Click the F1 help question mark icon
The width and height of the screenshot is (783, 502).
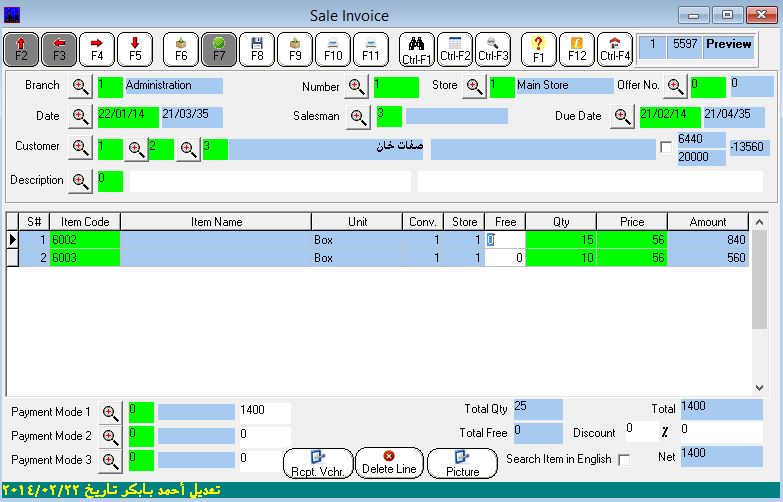coord(539,48)
